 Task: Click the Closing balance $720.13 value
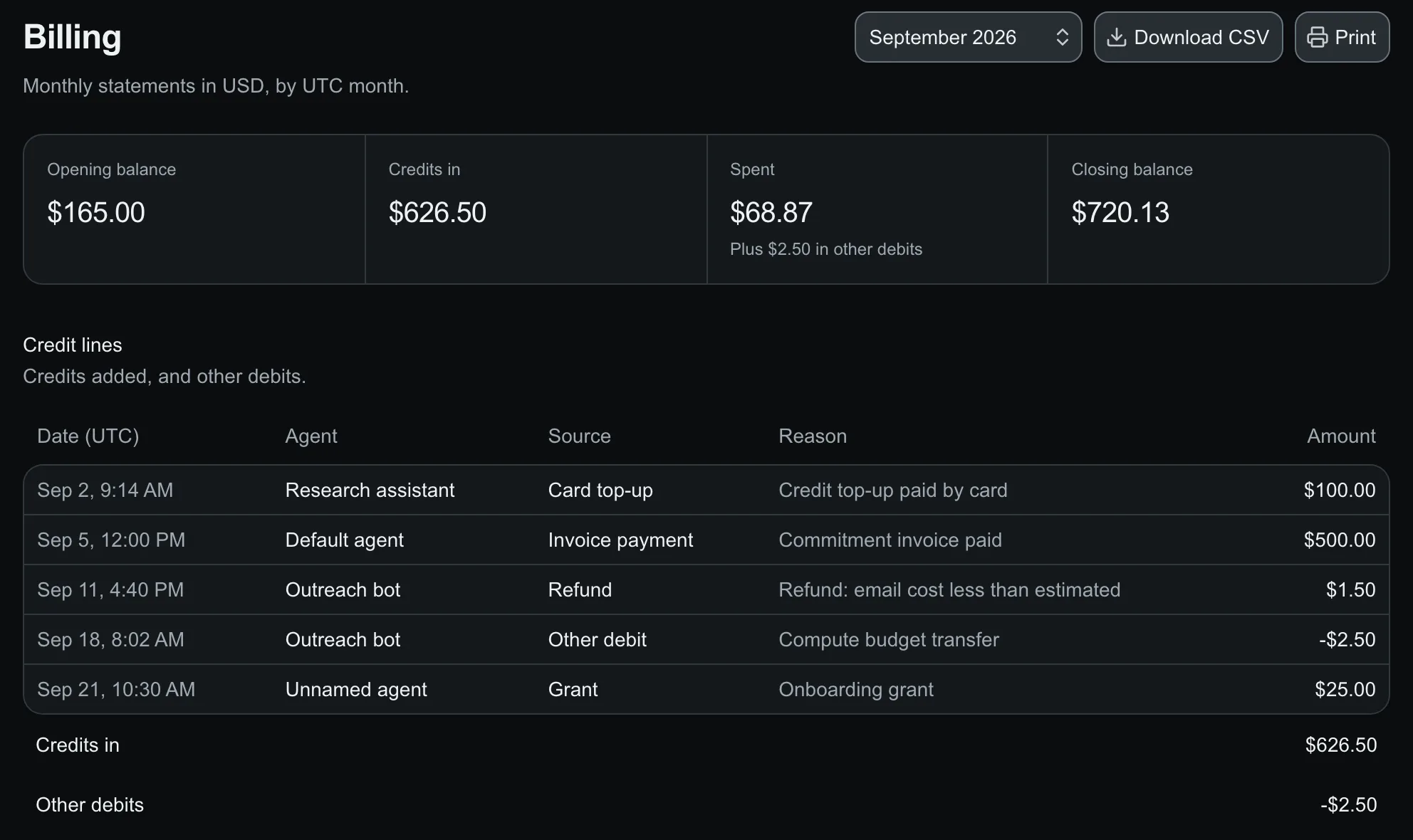point(1120,212)
